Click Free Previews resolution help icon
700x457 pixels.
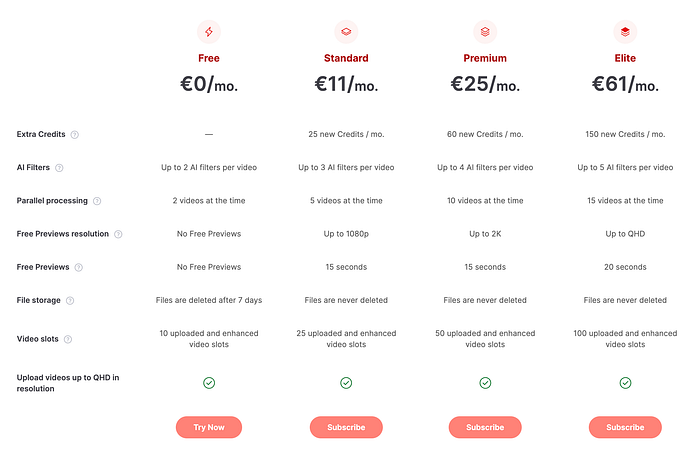point(118,234)
